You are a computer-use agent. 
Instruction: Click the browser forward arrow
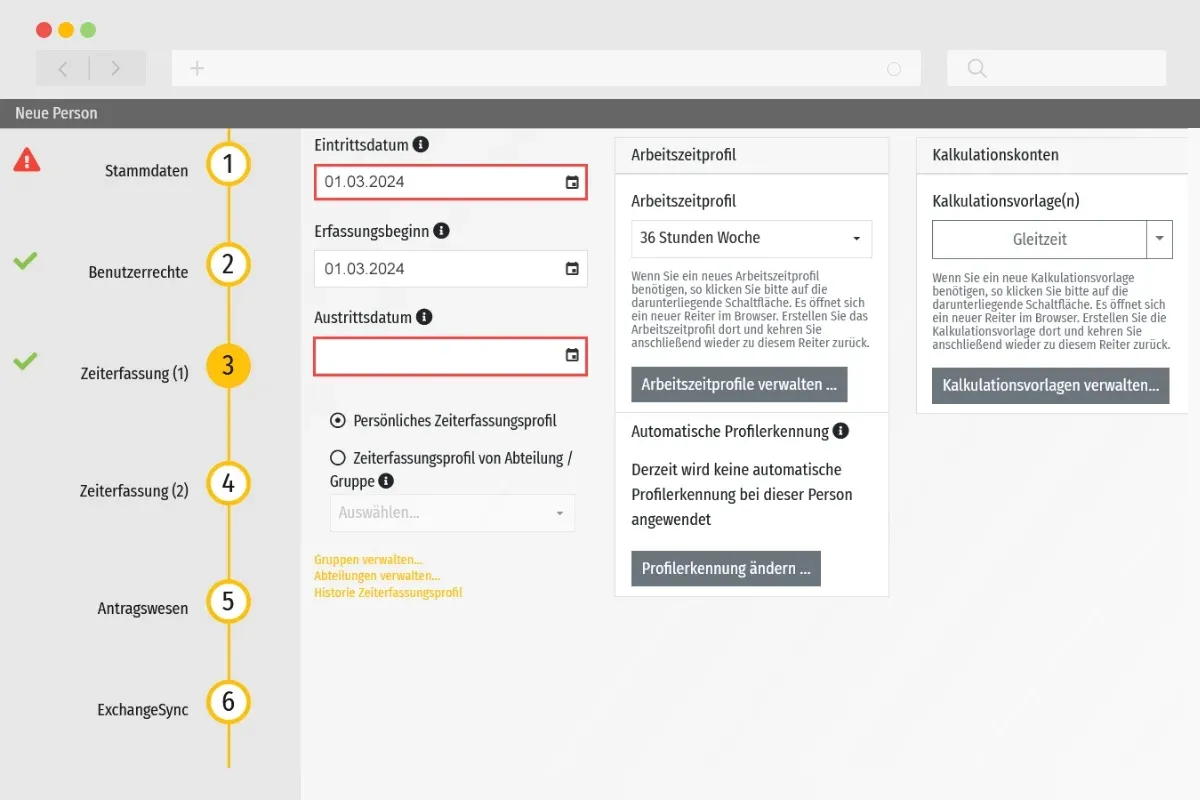click(x=116, y=68)
